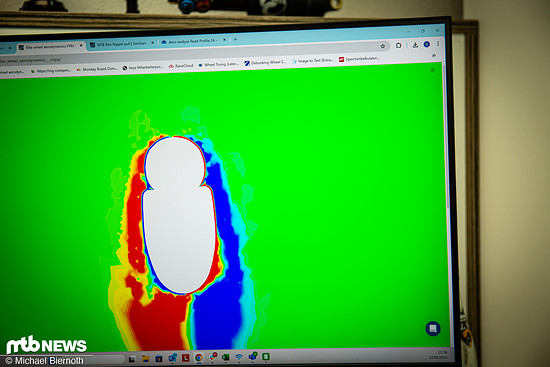Open the downloads icon in toolbar
This screenshot has height=367, width=550.
415,45
